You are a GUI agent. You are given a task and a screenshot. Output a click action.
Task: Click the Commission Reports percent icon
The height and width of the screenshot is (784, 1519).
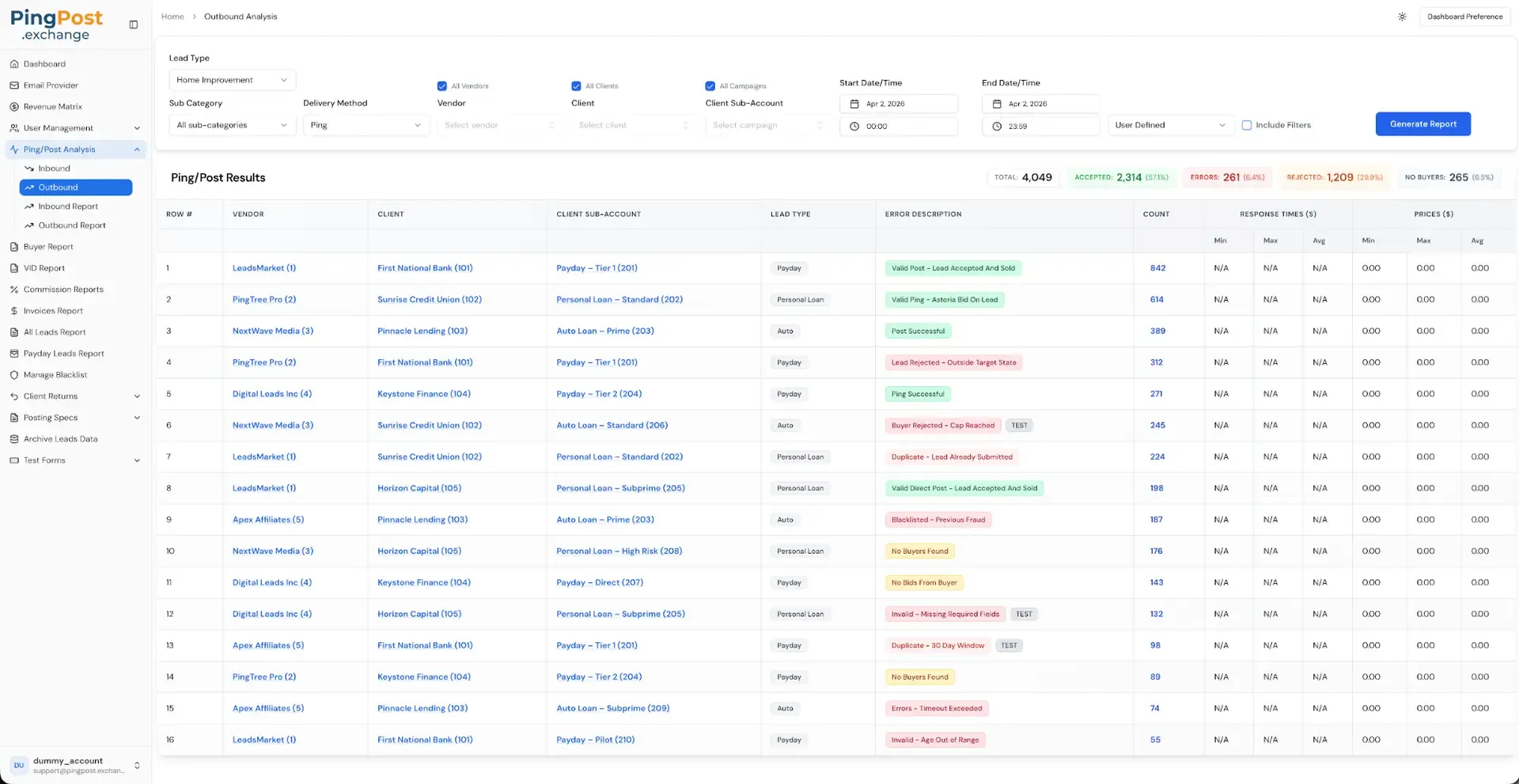coord(14,290)
